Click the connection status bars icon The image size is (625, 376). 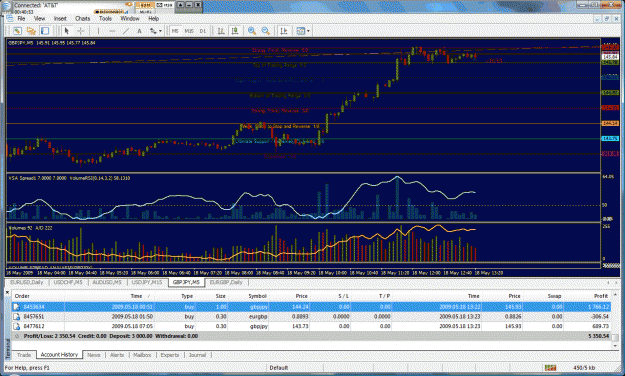pyautogui.click(x=550, y=368)
